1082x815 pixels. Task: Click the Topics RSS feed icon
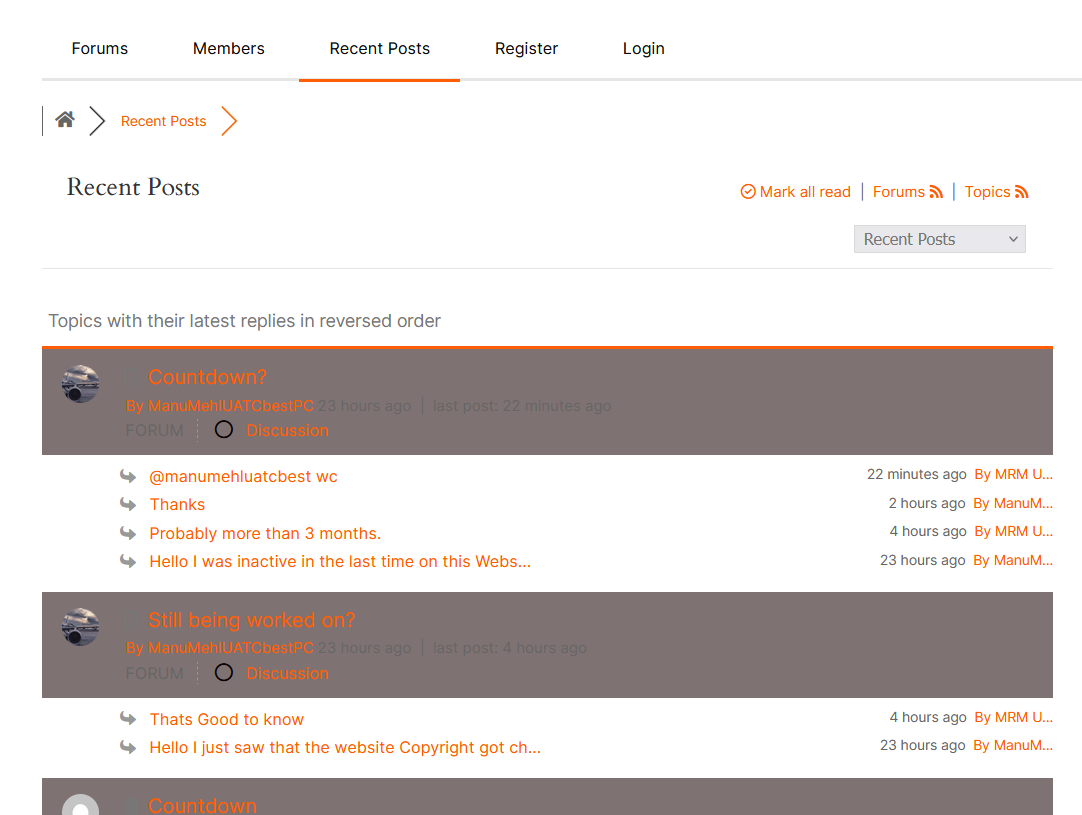click(x=1022, y=192)
